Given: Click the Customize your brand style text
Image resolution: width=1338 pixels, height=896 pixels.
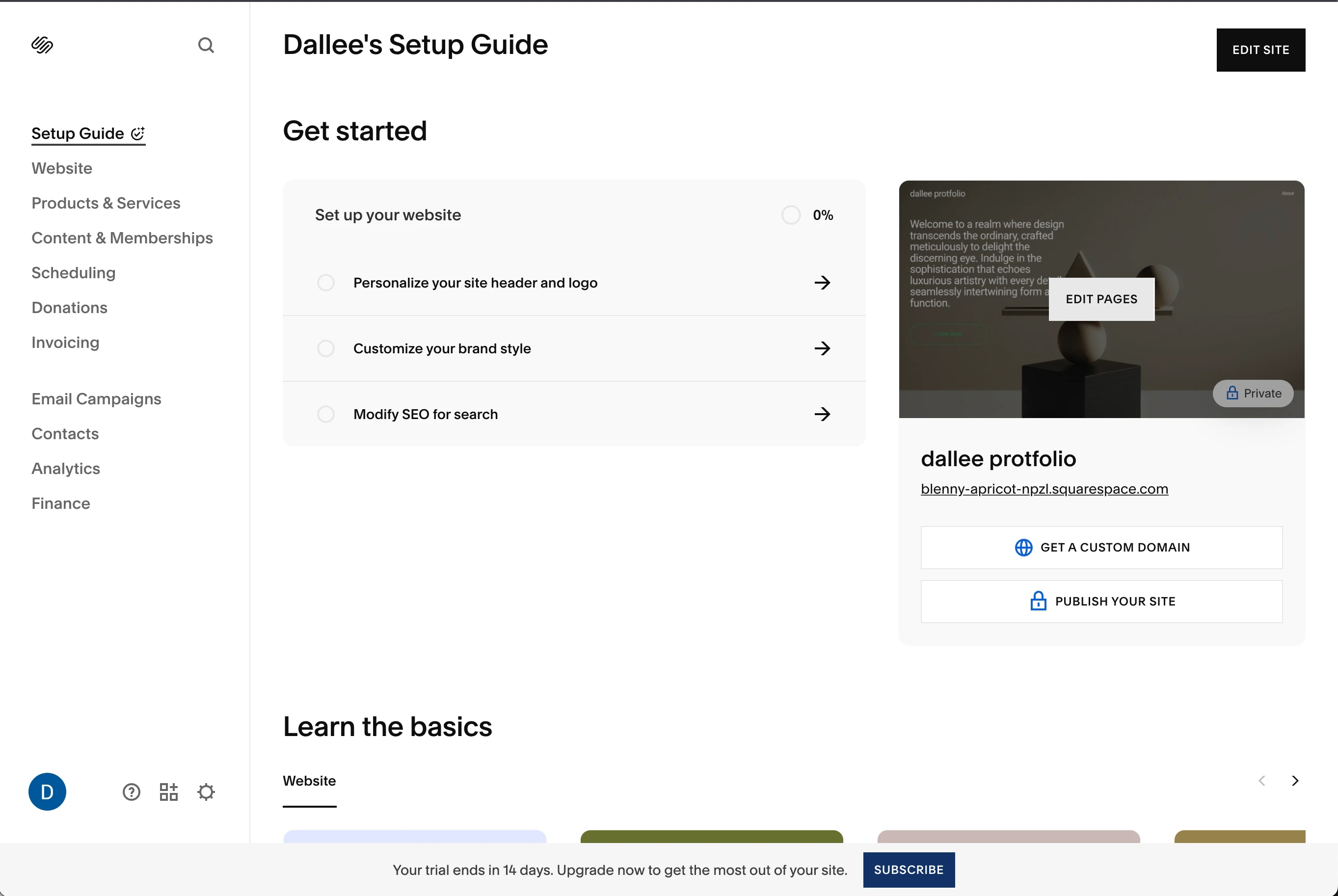Looking at the screenshot, I should pos(442,348).
